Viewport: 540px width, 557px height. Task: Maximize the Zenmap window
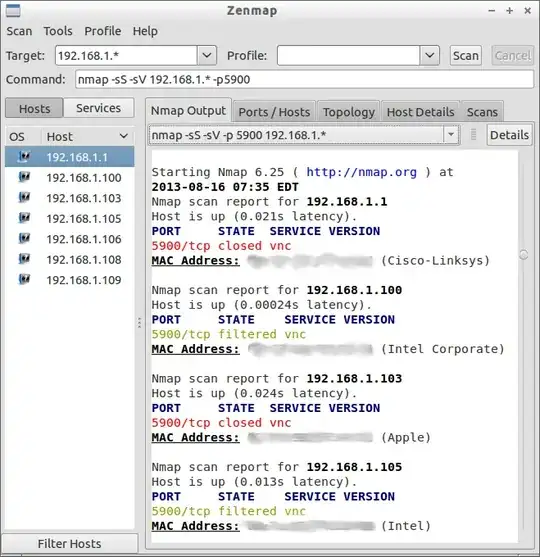point(509,11)
